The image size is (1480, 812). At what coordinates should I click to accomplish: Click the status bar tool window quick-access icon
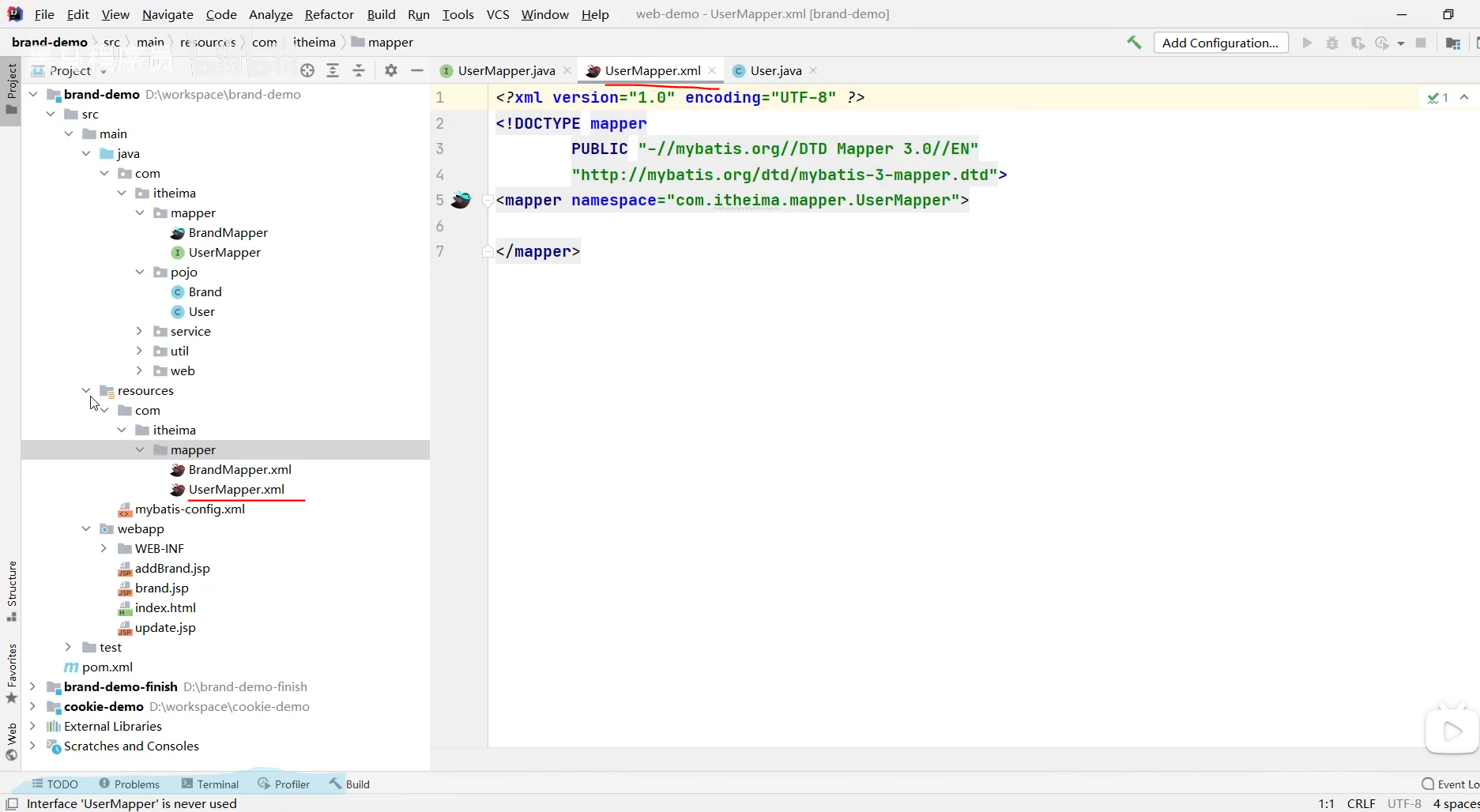(x=12, y=803)
